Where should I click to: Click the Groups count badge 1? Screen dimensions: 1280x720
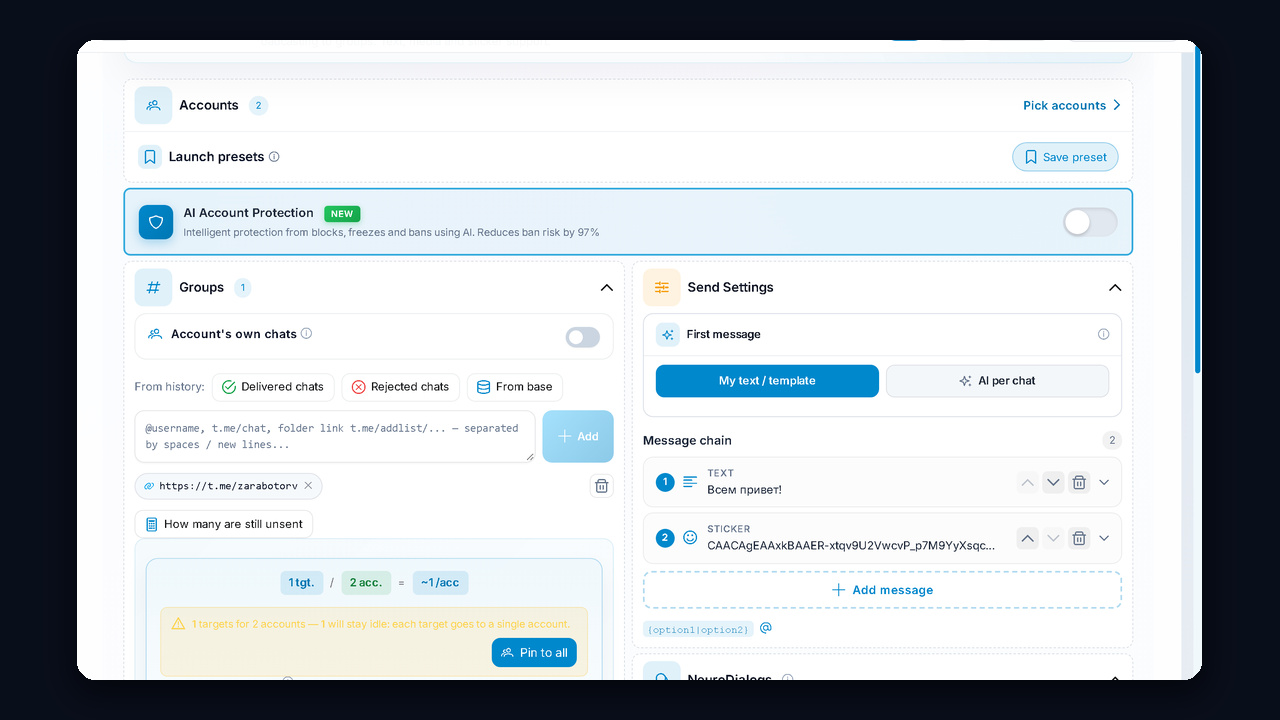click(x=242, y=288)
